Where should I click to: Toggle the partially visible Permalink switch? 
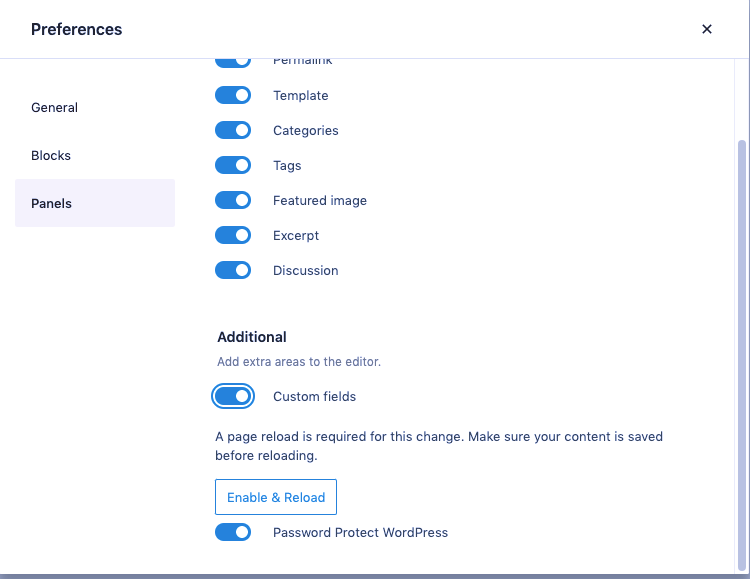click(233, 63)
